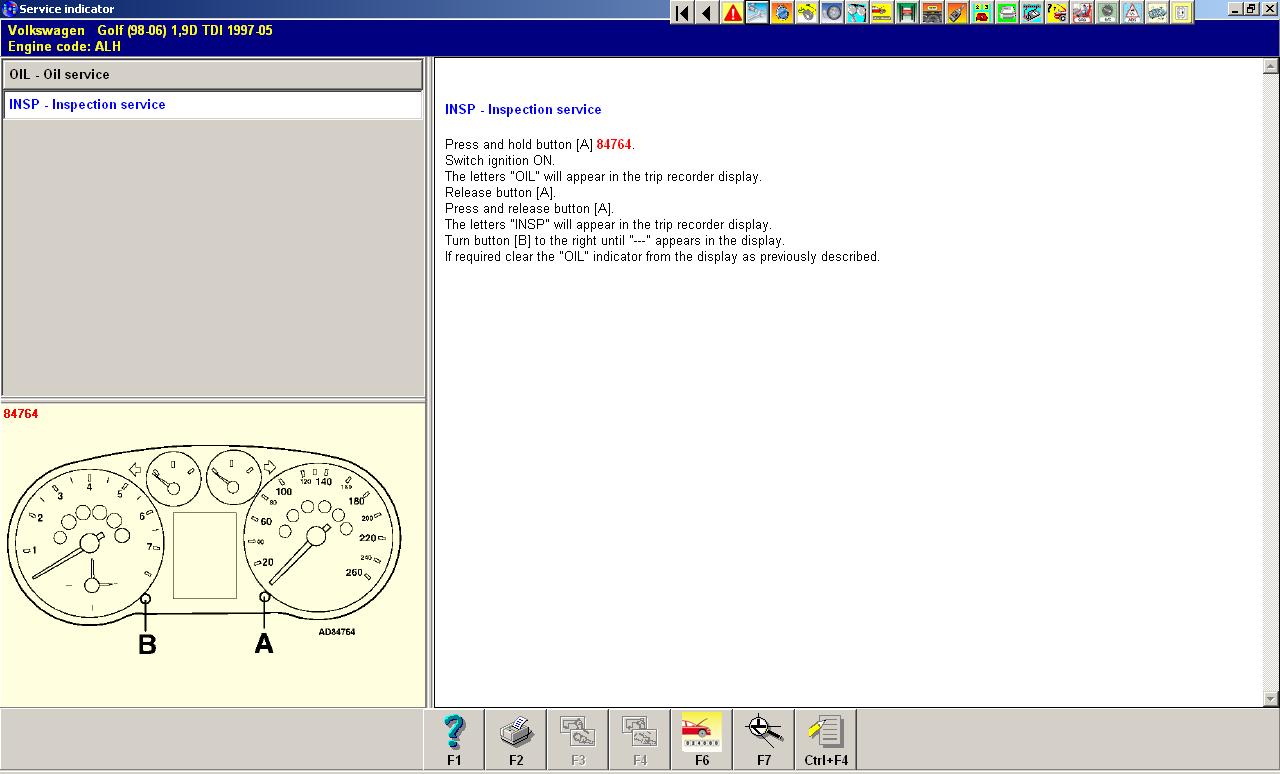
Task: Click the scrollbar up arrow in instructions pane
Action: 1271,67
